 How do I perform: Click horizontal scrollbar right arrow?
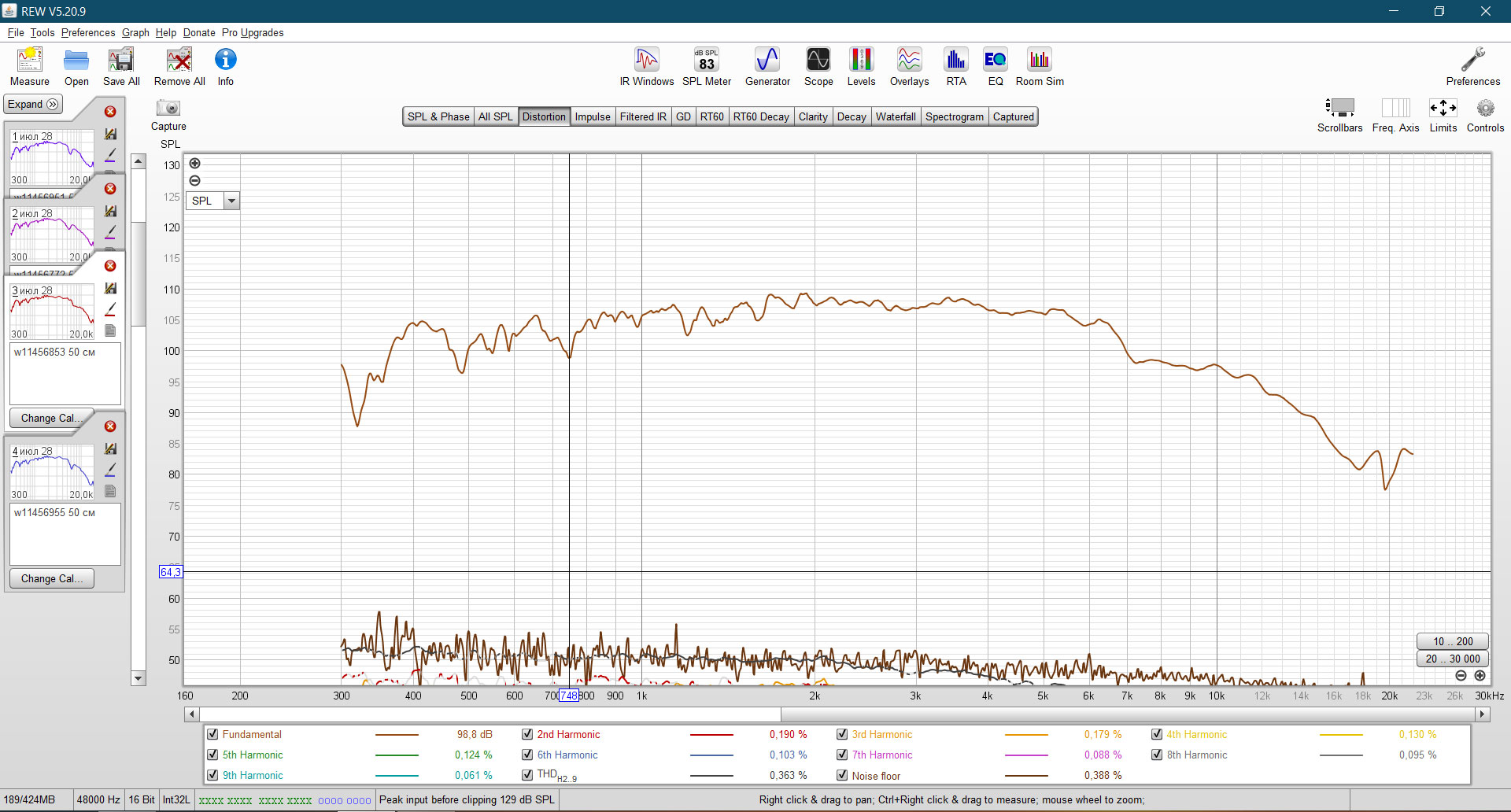click(x=1483, y=714)
